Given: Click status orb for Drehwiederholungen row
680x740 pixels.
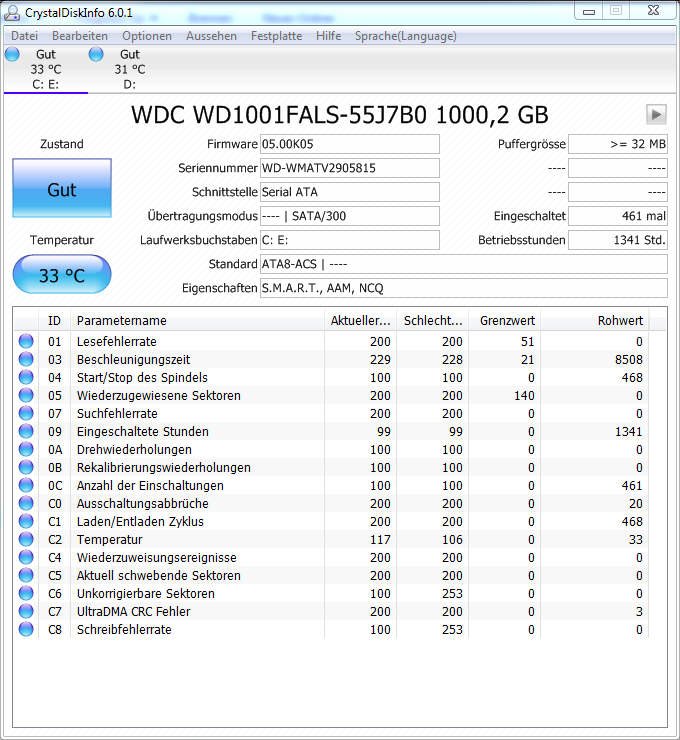Looking at the screenshot, I should click(x=26, y=449).
